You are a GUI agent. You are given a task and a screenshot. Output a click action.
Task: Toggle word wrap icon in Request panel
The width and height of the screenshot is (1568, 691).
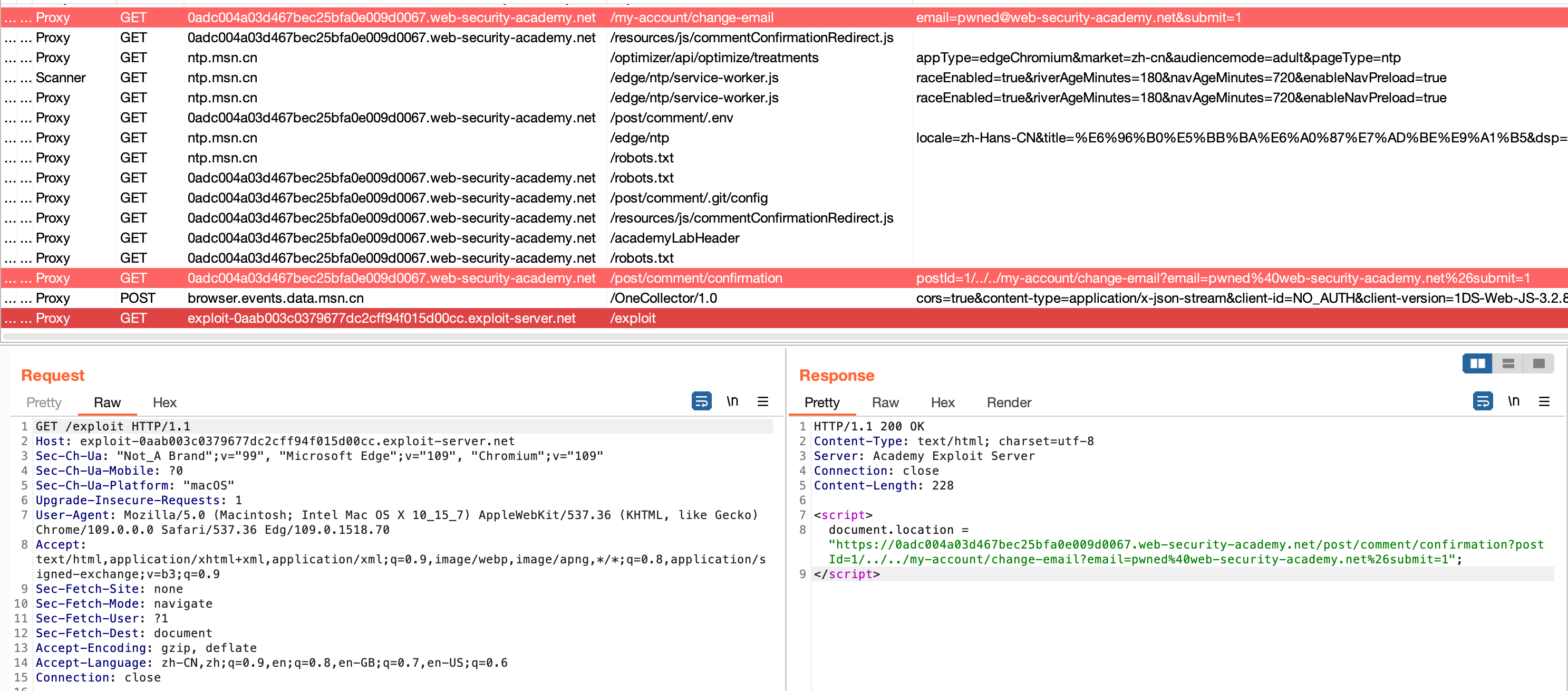[x=701, y=401]
